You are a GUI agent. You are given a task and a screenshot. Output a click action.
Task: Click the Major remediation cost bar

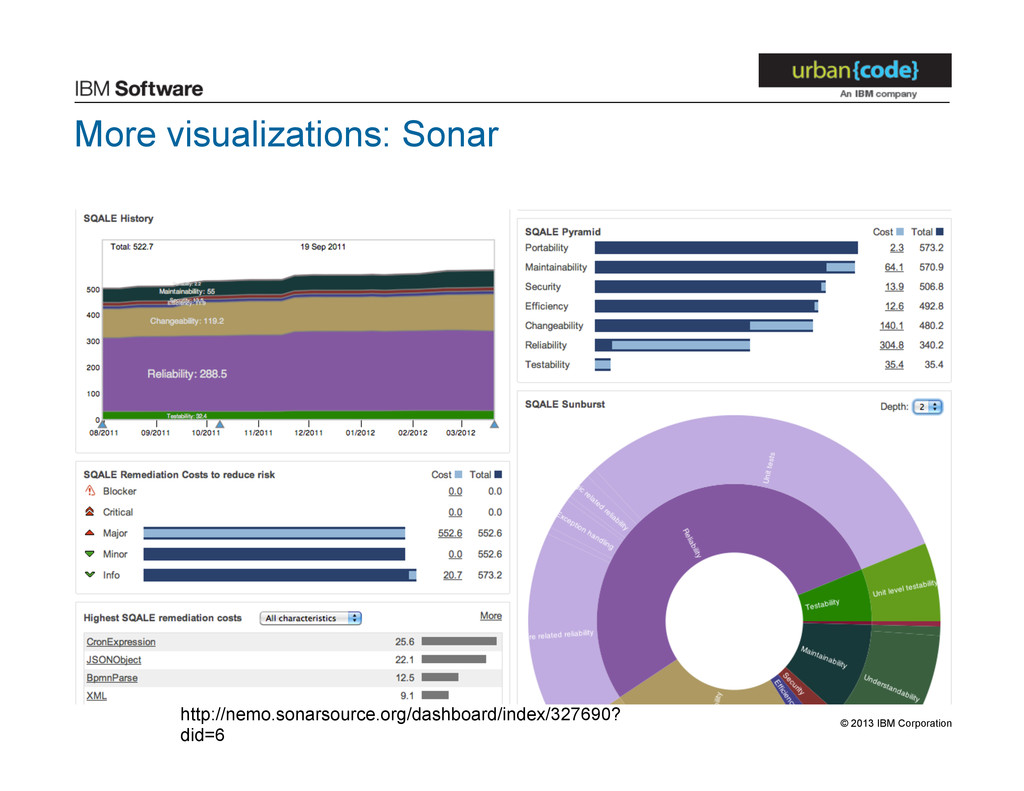[274, 533]
